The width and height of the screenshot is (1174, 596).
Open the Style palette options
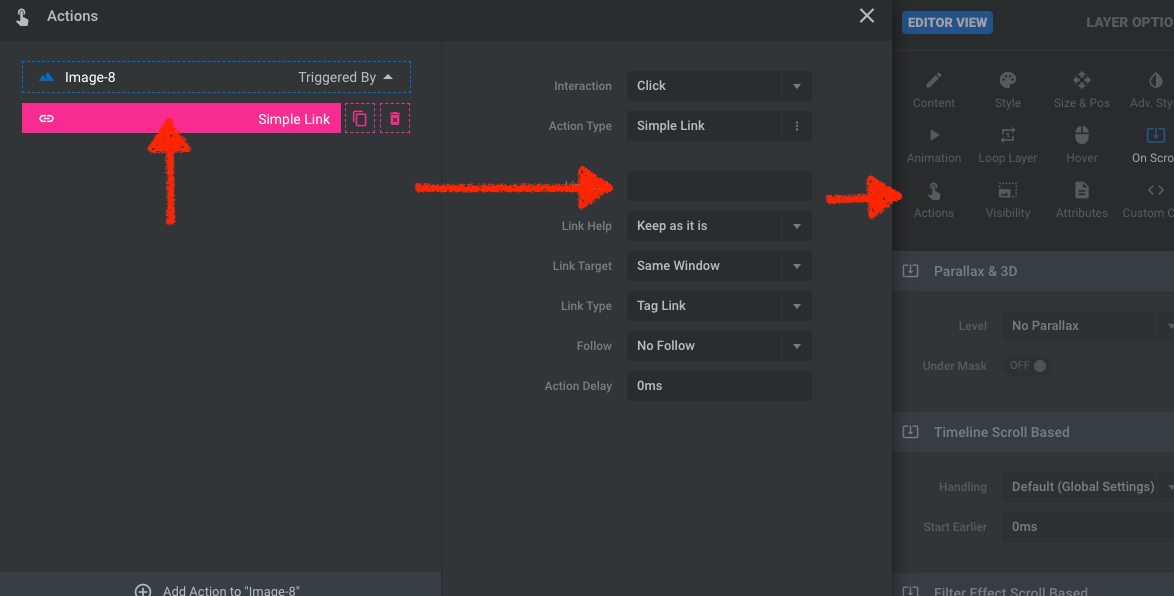(1008, 90)
